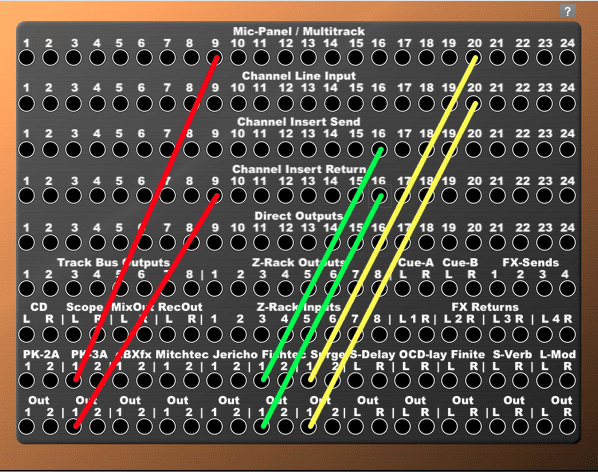Select CD left jack
This screenshot has height=472, width=598.
tap(27, 334)
